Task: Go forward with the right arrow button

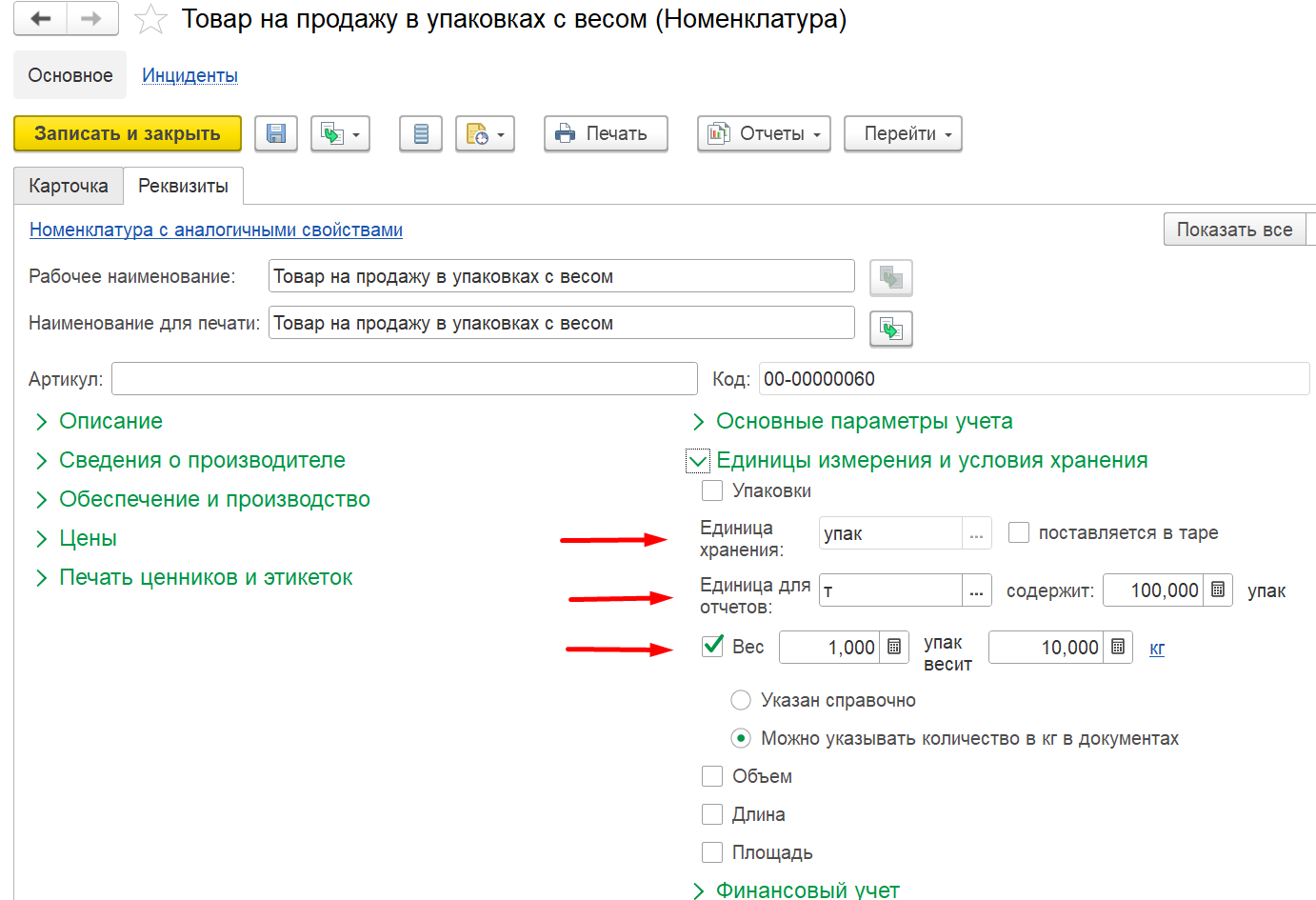Action: (x=92, y=19)
